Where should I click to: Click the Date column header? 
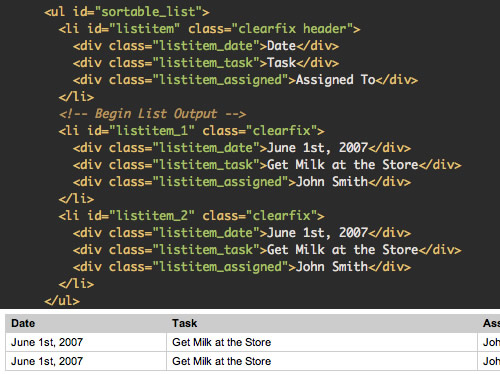pos(86,323)
